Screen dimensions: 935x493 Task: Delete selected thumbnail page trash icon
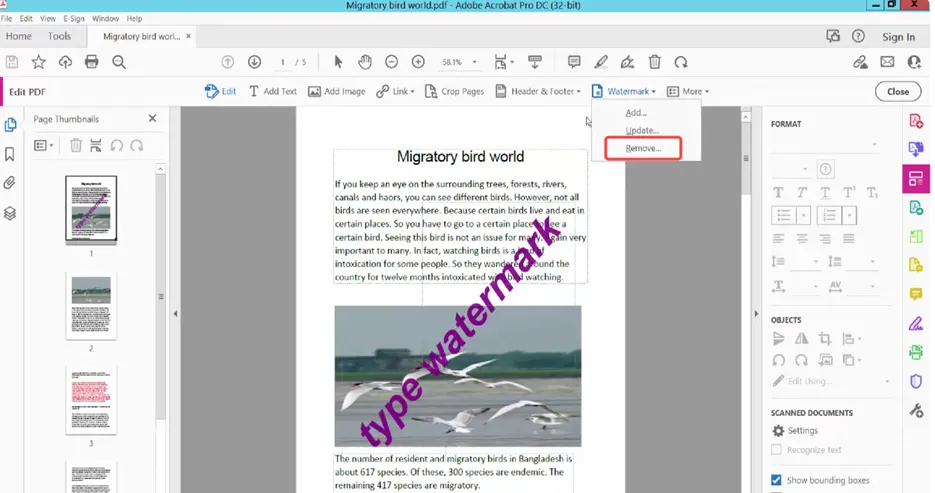(x=76, y=145)
